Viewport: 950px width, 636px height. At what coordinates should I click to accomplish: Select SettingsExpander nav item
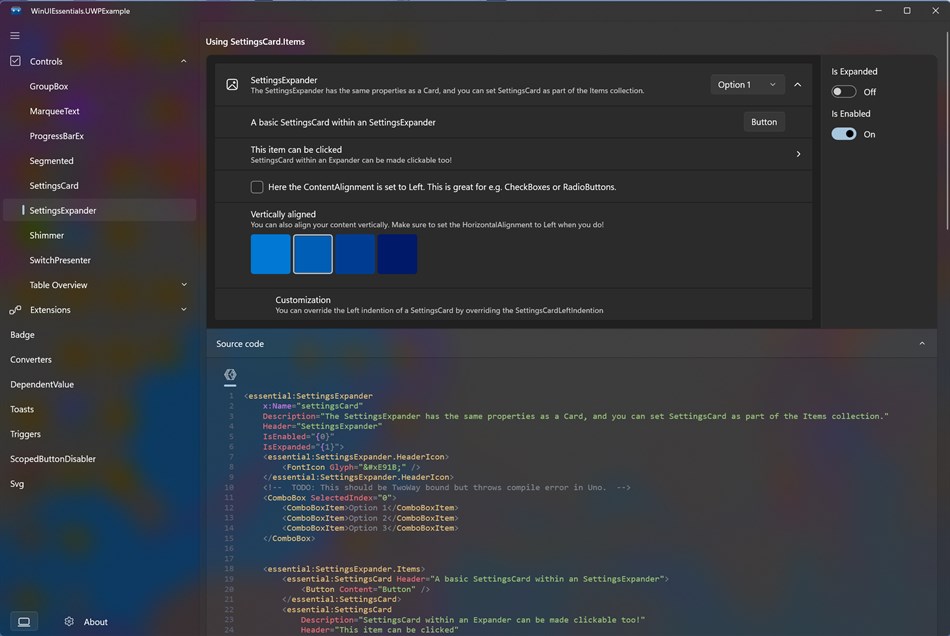click(99, 210)
